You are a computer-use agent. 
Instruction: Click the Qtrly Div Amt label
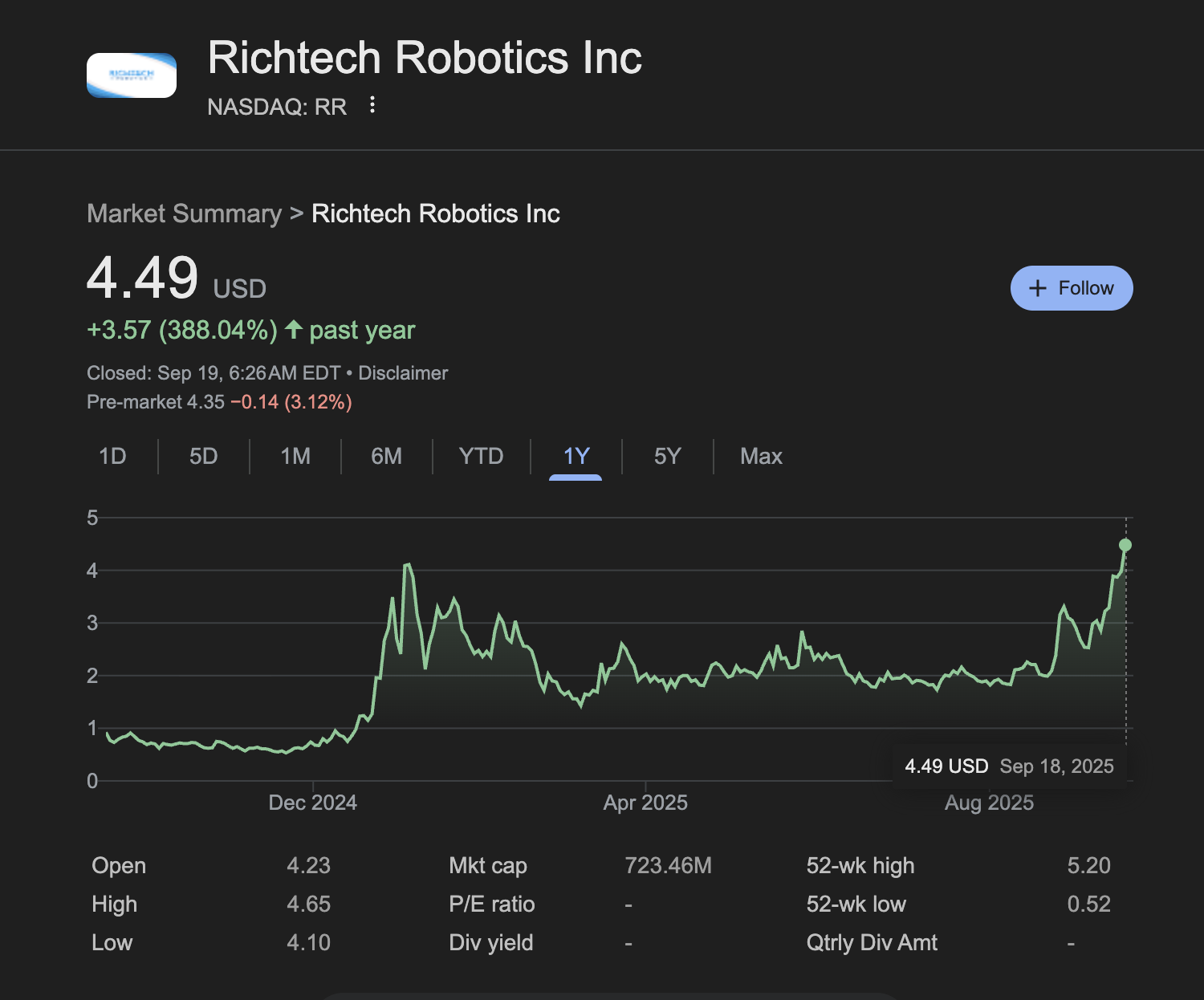tap(872, 943)
